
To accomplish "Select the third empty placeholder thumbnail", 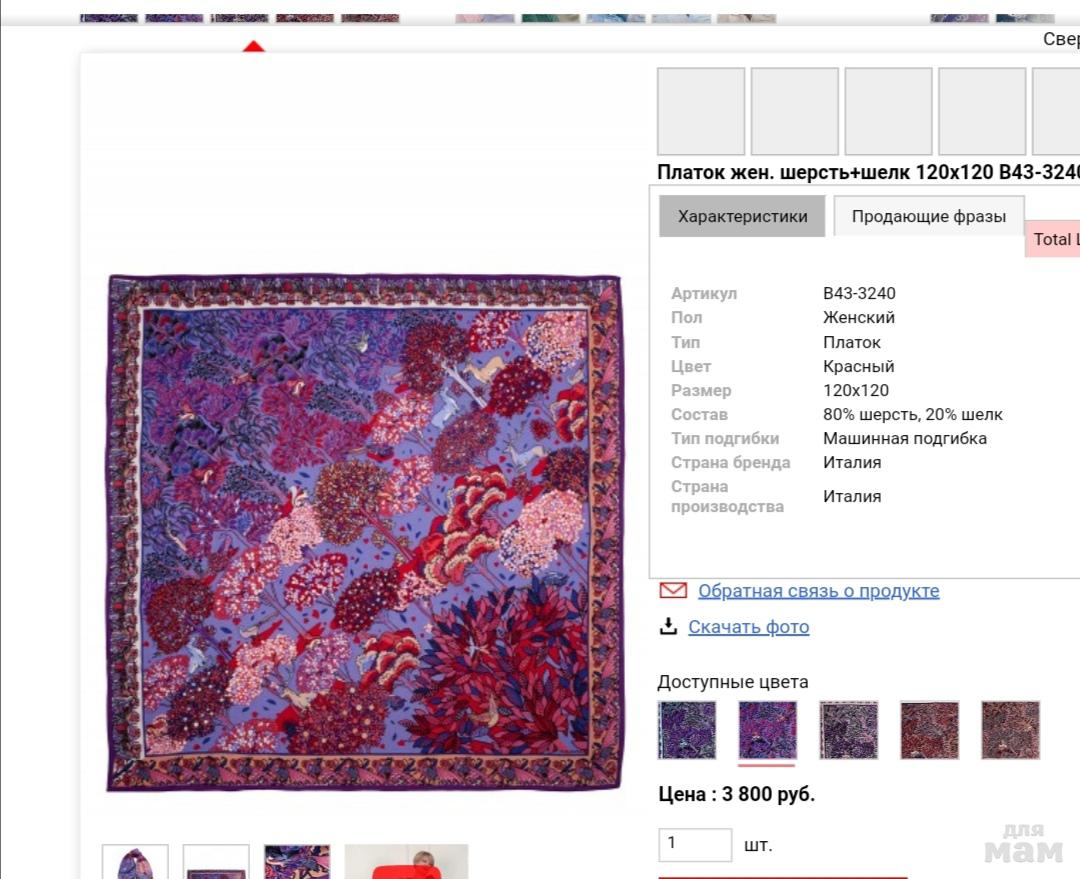I will 889,111.
